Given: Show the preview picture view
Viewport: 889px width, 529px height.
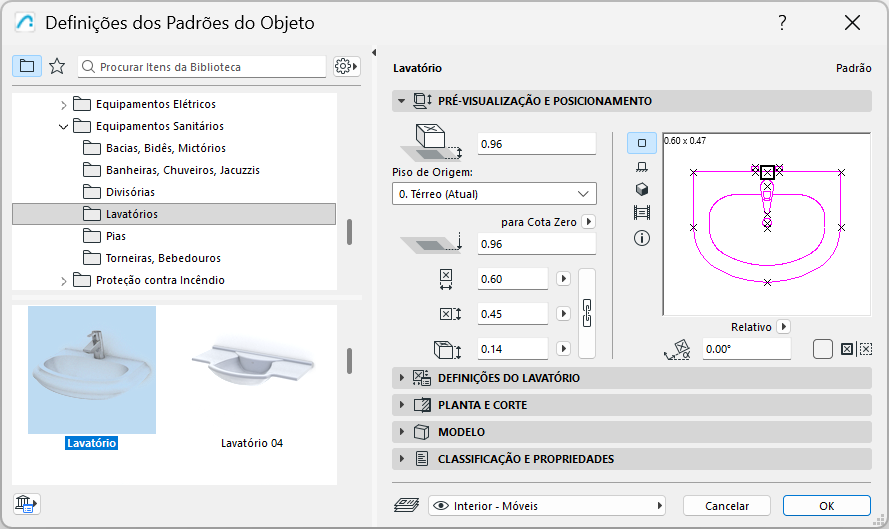Looking at the screenshot, I should pyautogui.click(x=641, y=214).
